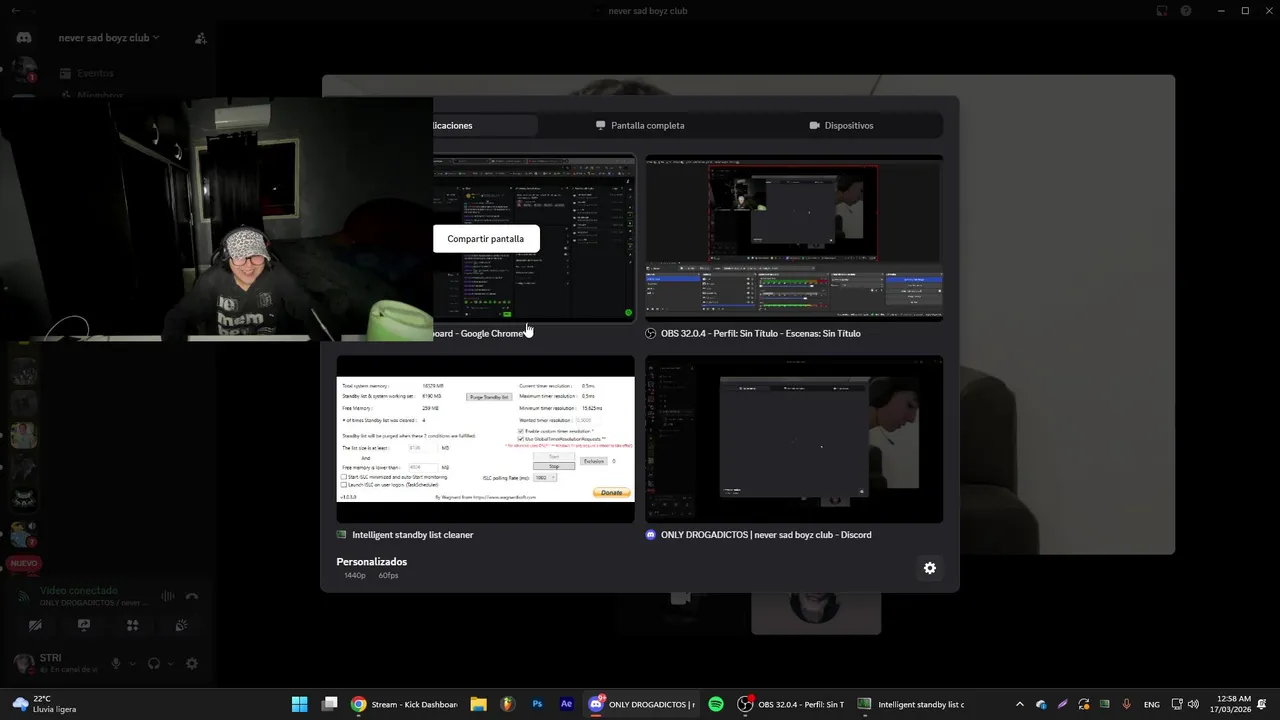This screenshot has height=720, width=1280.
Task: Select the ONLY DROGADICTOS Discord window thumbnail
Action: 794,439
